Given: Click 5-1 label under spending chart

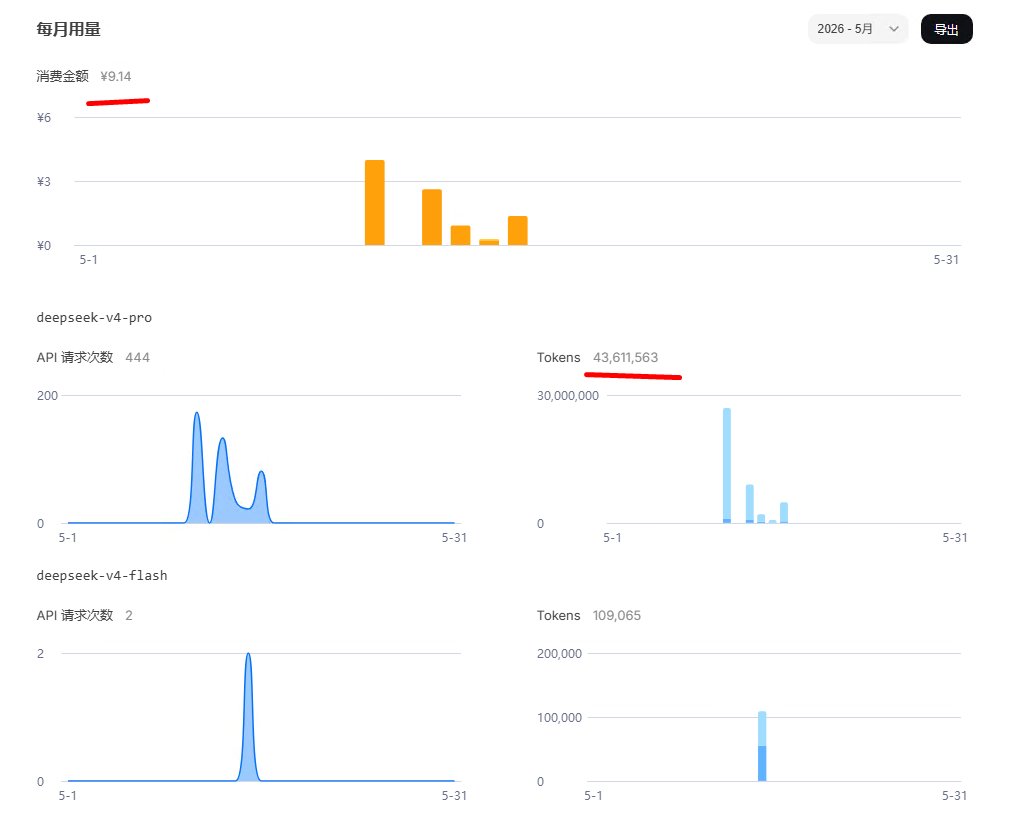Looking at the screenshot, I should [x=88, y=260].
